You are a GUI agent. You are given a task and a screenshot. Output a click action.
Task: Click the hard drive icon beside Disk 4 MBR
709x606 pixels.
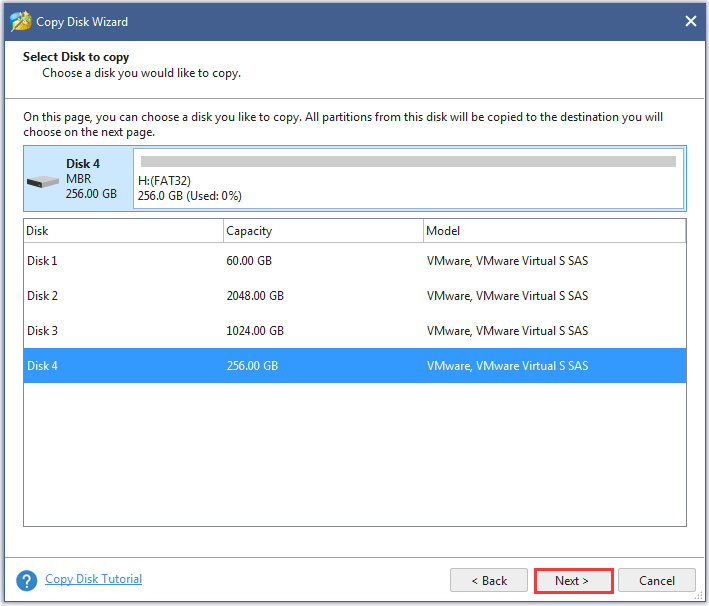pyautogui.click(x=43, y=181)
